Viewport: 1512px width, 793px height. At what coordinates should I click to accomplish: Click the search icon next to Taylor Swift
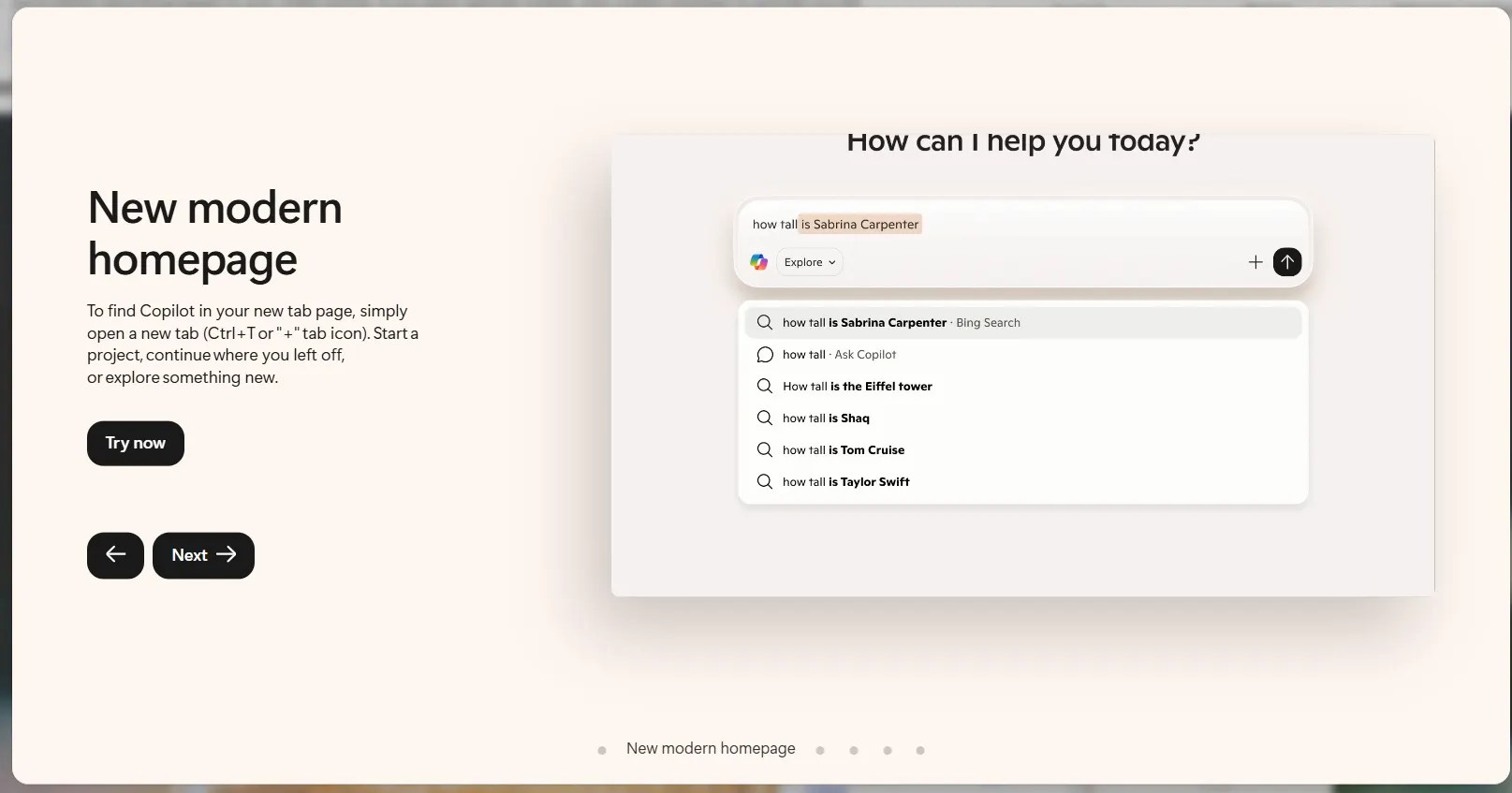(765, 481)
